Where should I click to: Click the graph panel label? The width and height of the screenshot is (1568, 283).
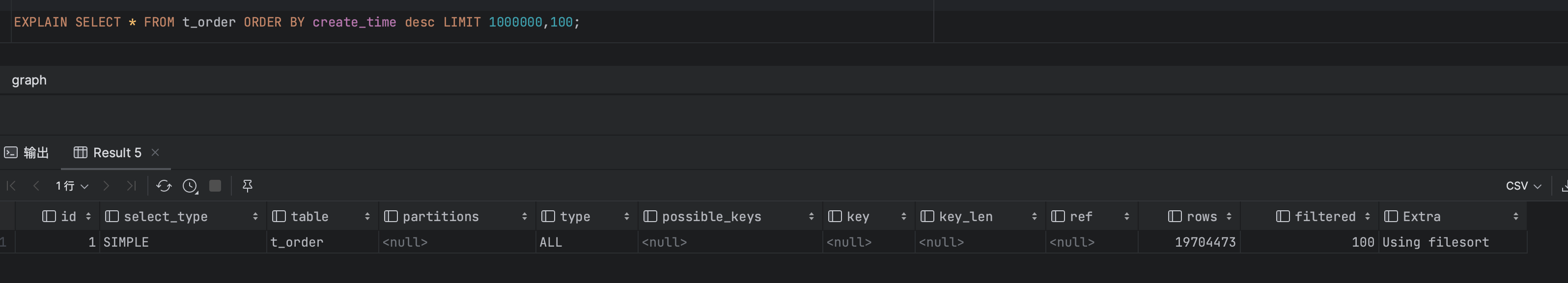pos(28,81)
